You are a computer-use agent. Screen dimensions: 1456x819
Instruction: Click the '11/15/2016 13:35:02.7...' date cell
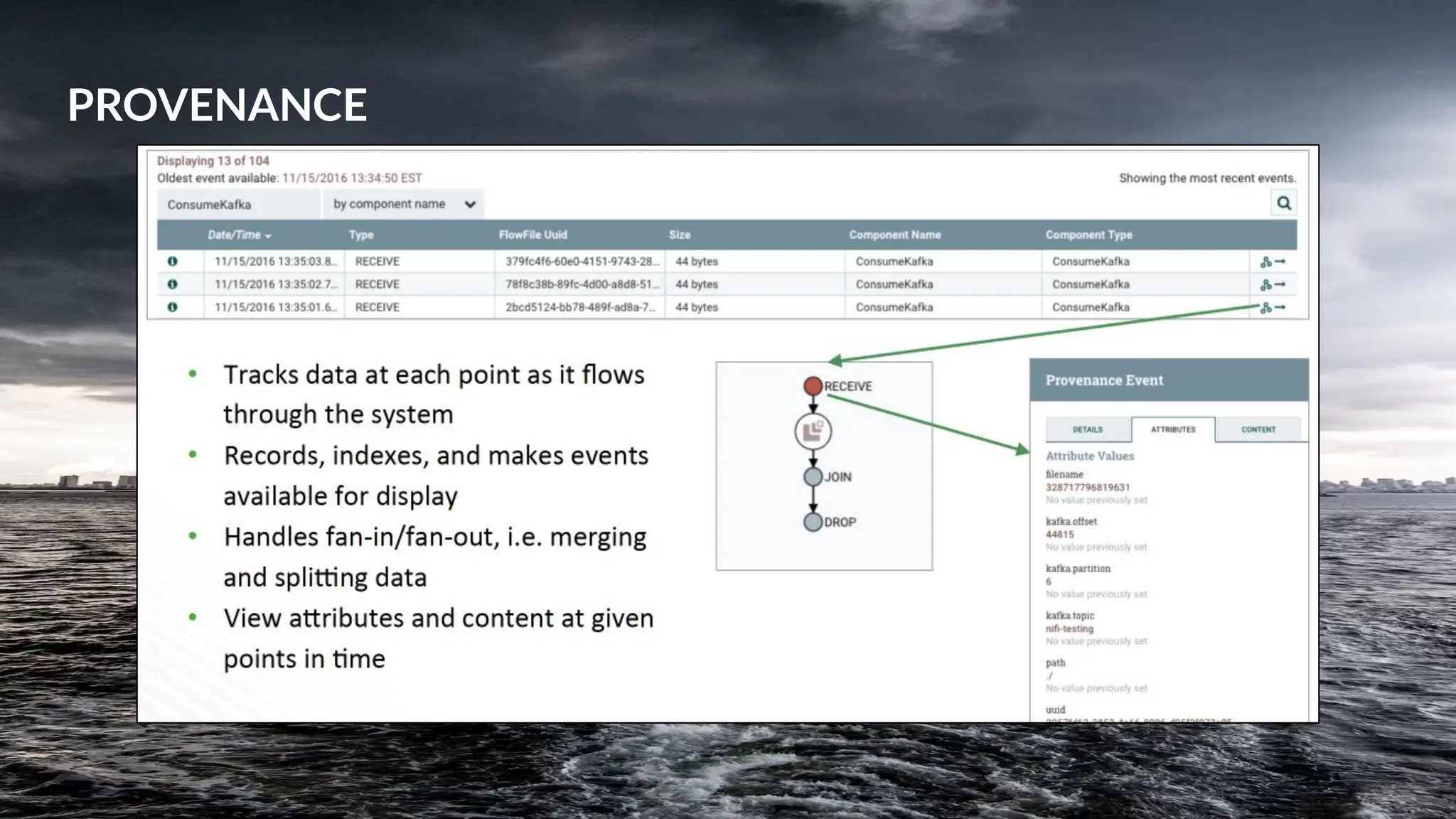pyautogui.click(x=276, y=284)
